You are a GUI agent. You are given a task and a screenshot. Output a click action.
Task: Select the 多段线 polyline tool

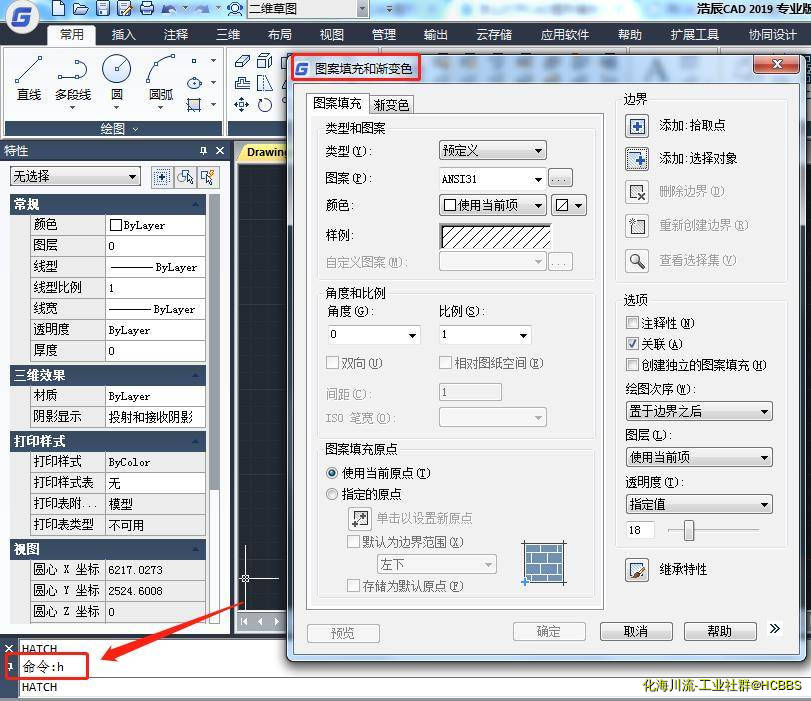point(72,82)
